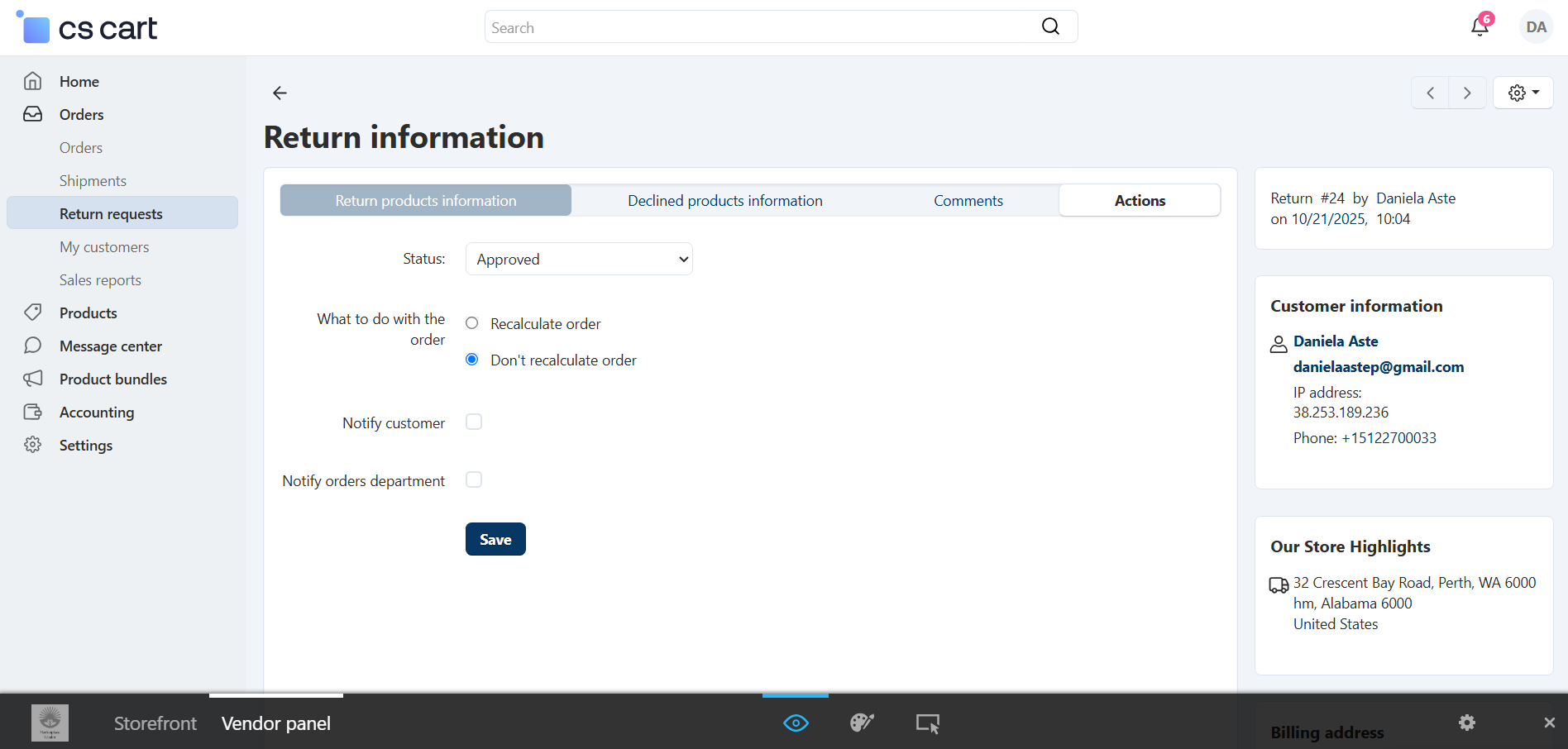Open the Daniela Aste customer link
The width and height of the screenshot is (1568, 749).
1336,341
